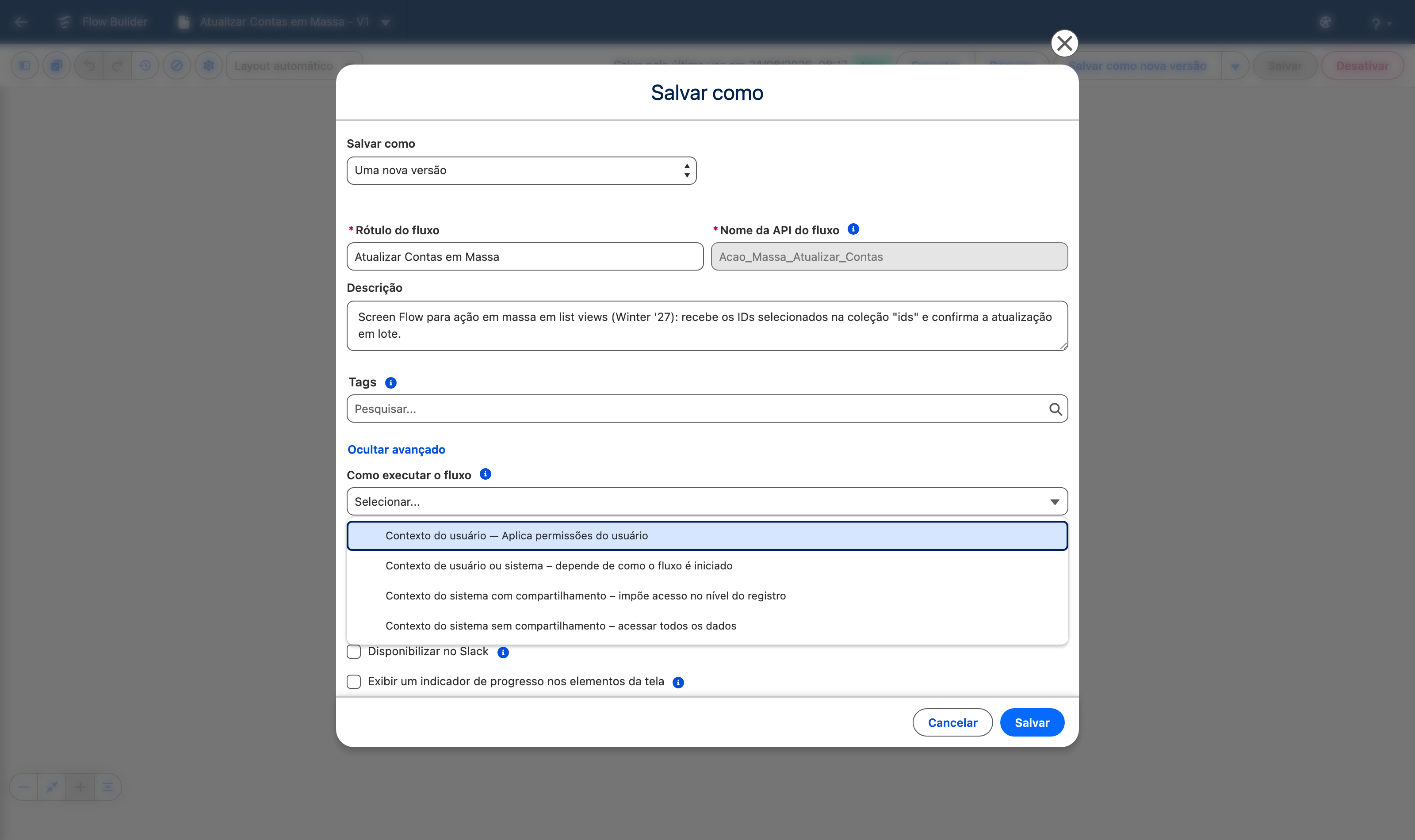
Task: Open the flow version dropdown arrow in header
Action: 386,23
